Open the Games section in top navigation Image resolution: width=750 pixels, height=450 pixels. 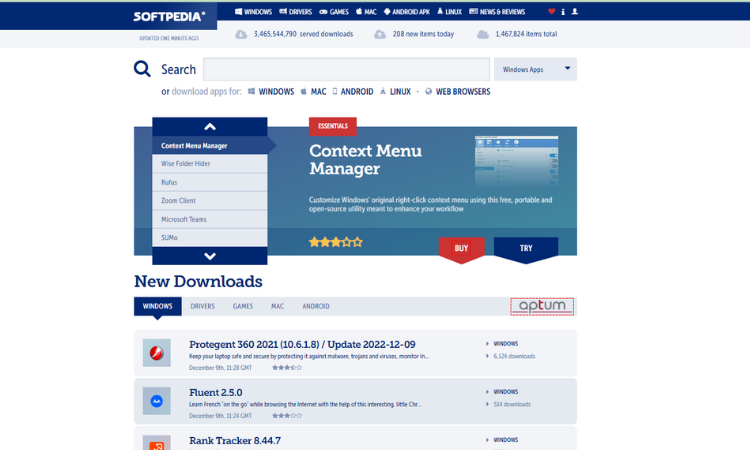[334, 12]
